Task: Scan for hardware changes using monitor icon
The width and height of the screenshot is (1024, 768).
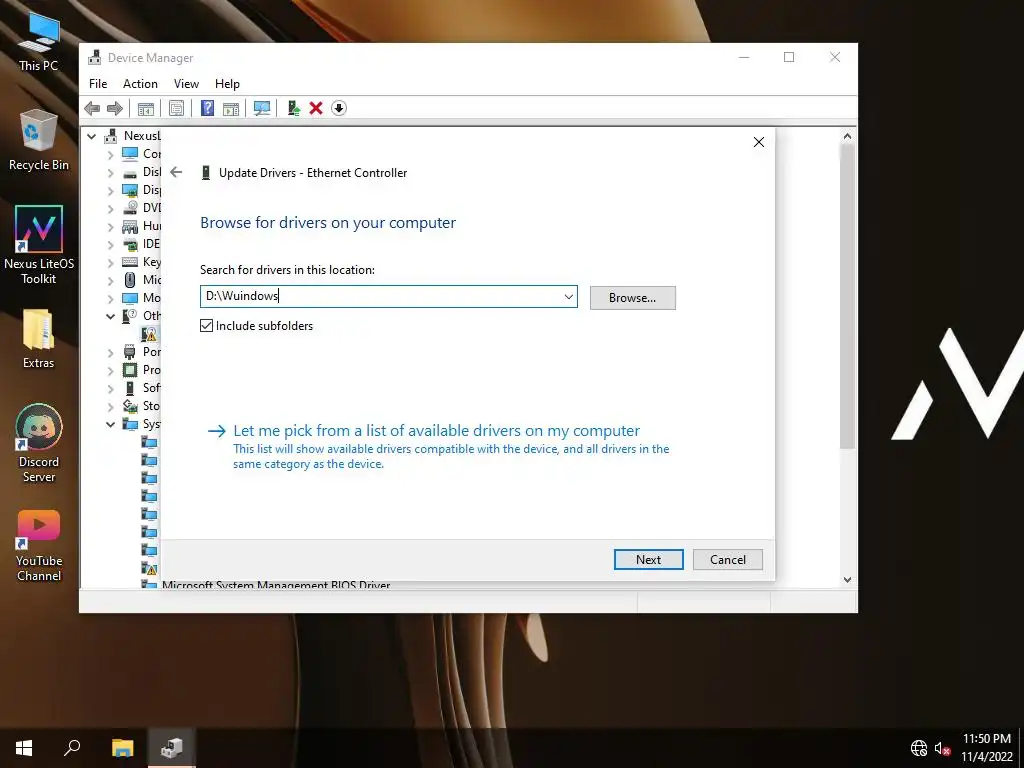Action: click(262, 108)
